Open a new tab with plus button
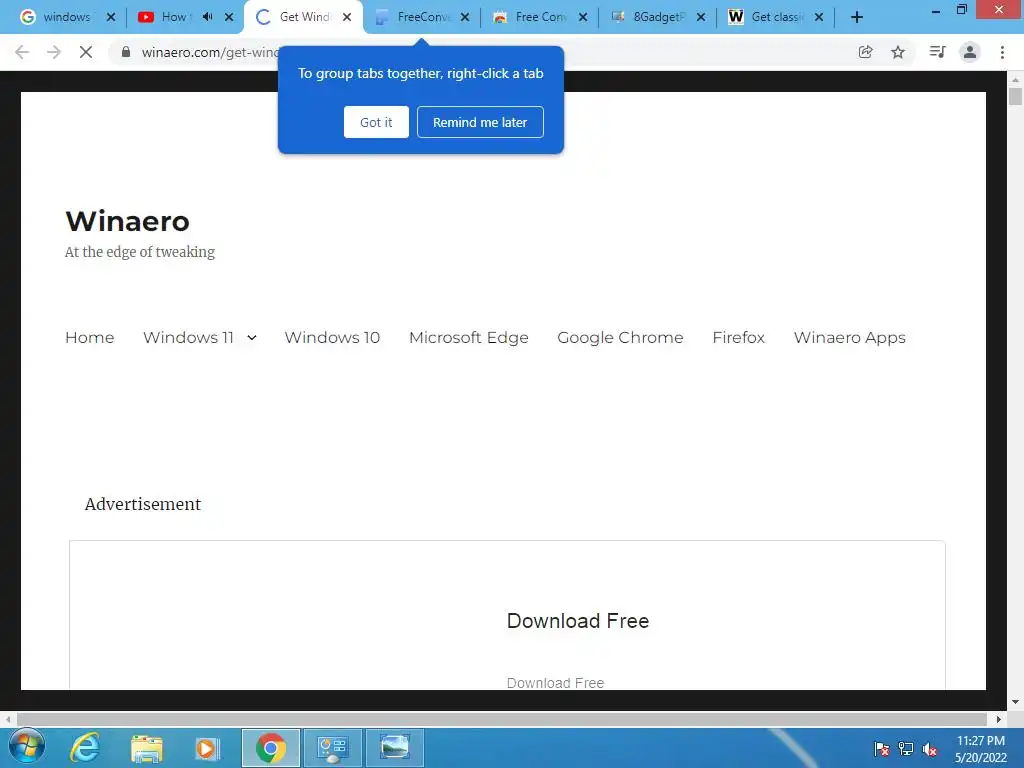Screen dimensions: 1024x768 point(857,17)
